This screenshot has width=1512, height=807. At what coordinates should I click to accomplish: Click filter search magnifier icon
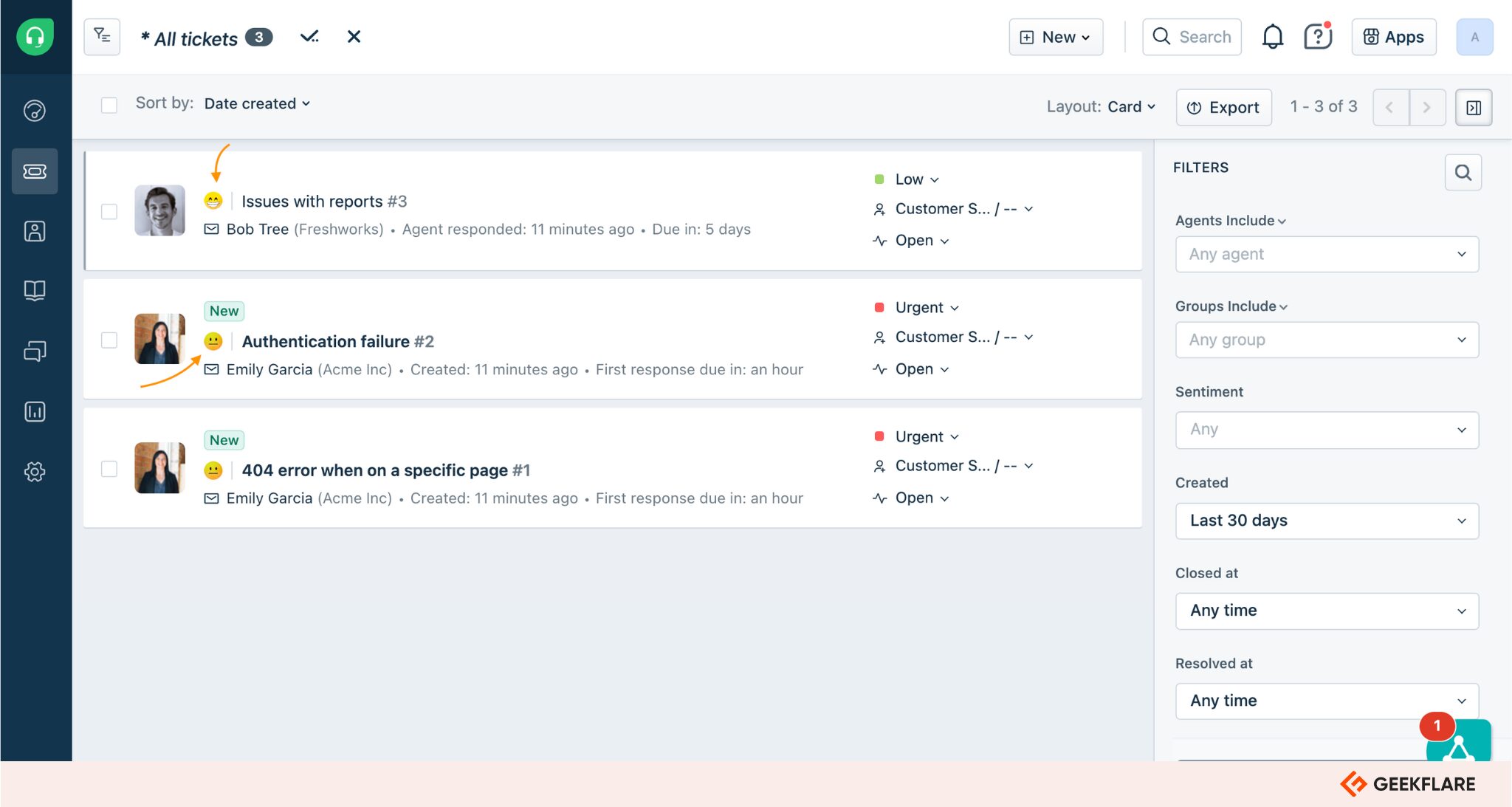[1463, 172]
